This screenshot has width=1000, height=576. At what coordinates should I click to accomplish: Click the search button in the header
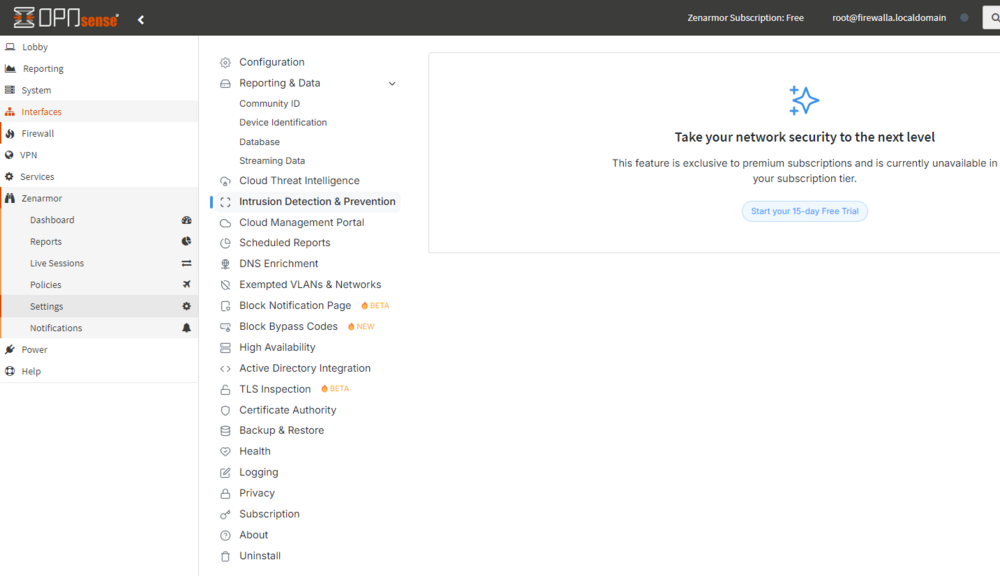click(x=992, y=18)
